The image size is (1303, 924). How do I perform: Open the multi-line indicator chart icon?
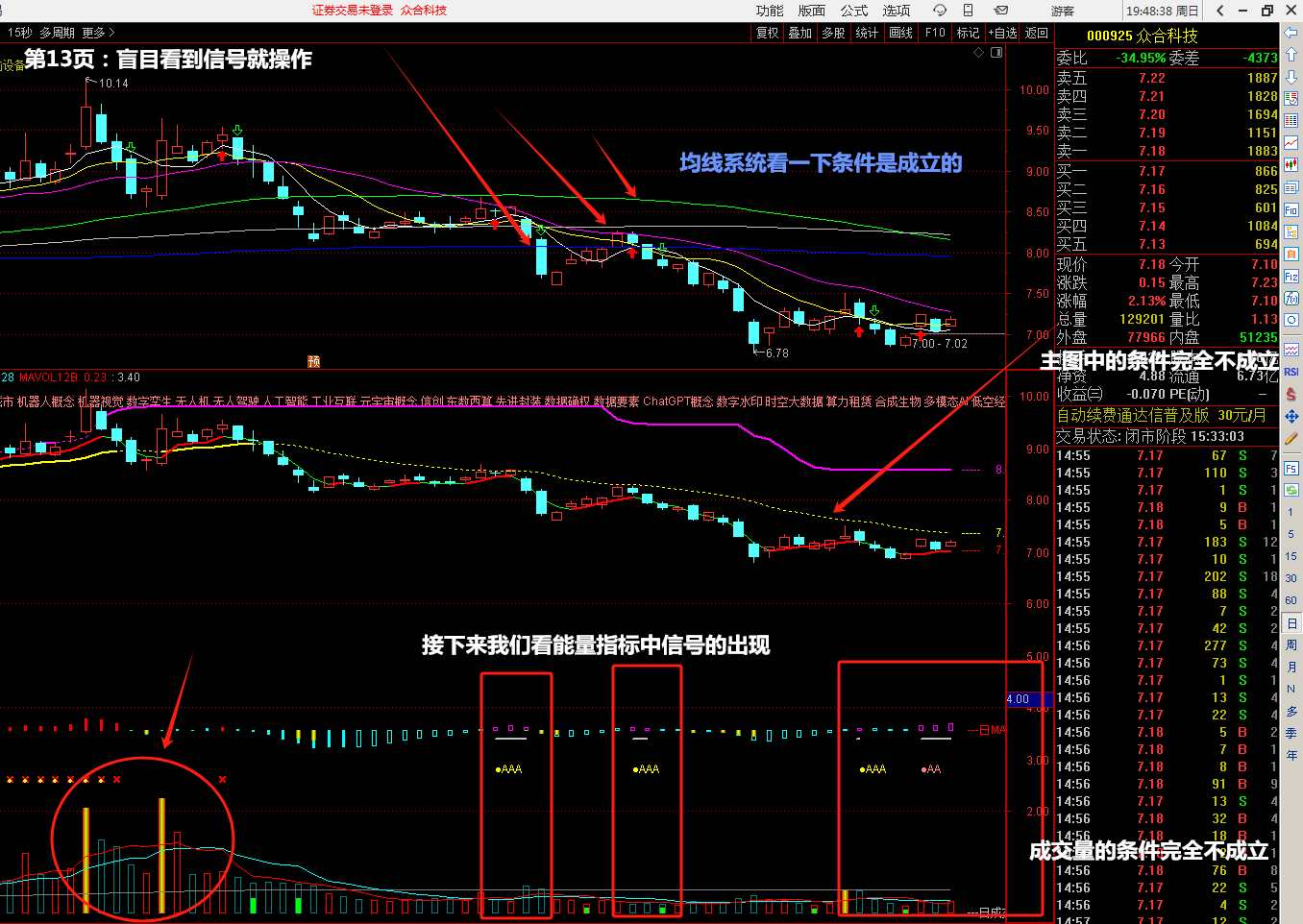click(x=1291, y=350)
